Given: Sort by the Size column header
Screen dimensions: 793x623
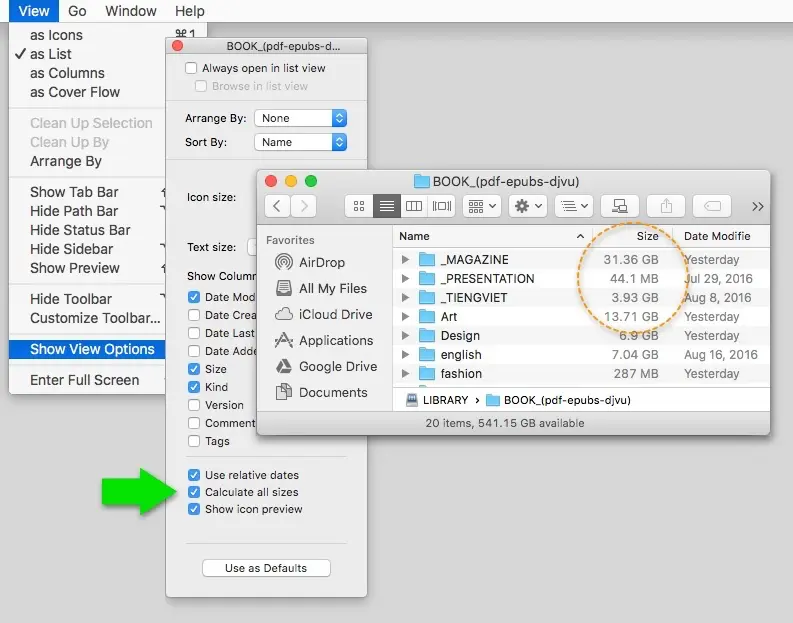Looking at the screenshot, I should point(647,236).
